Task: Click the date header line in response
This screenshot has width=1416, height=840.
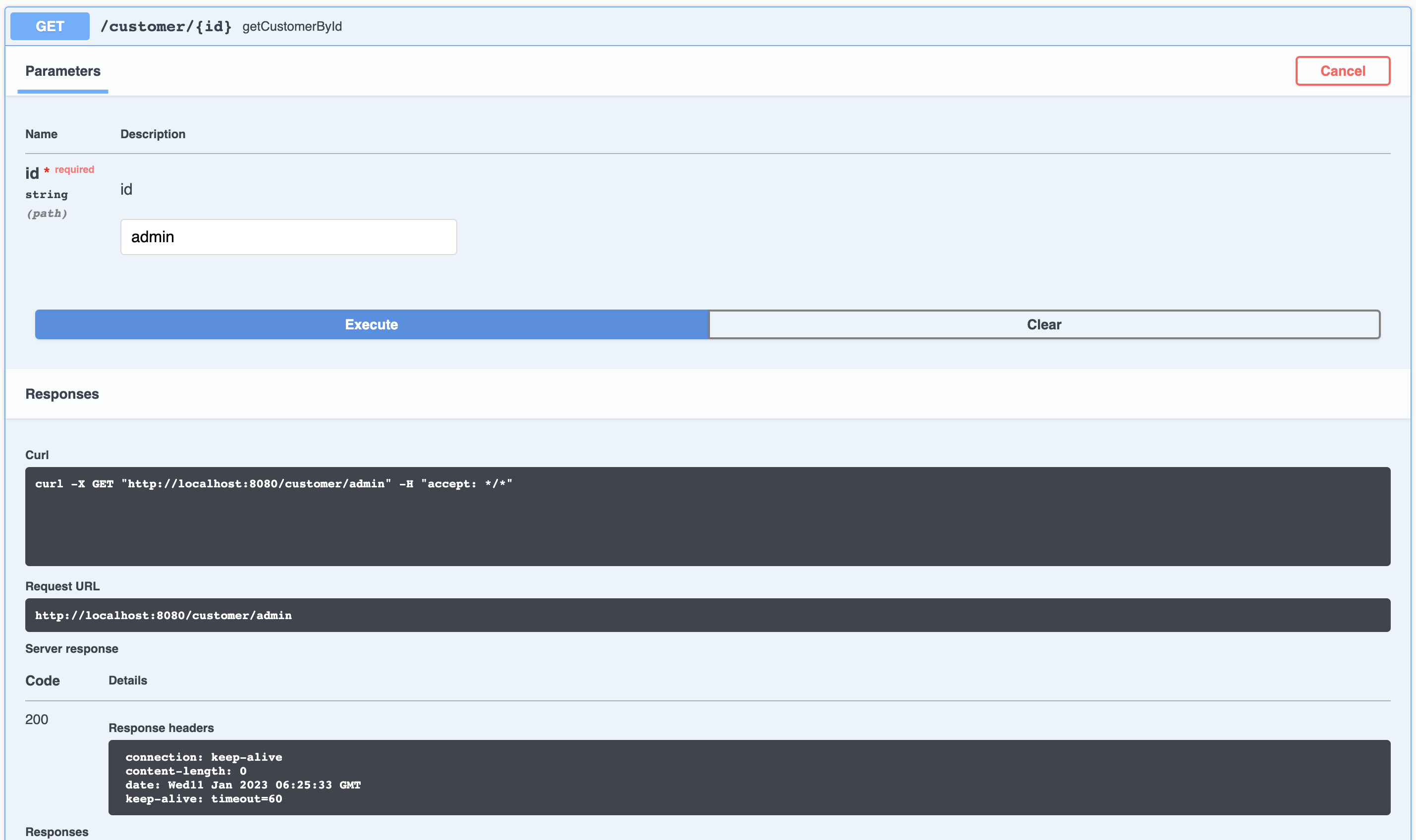Action: coord(243,785)
